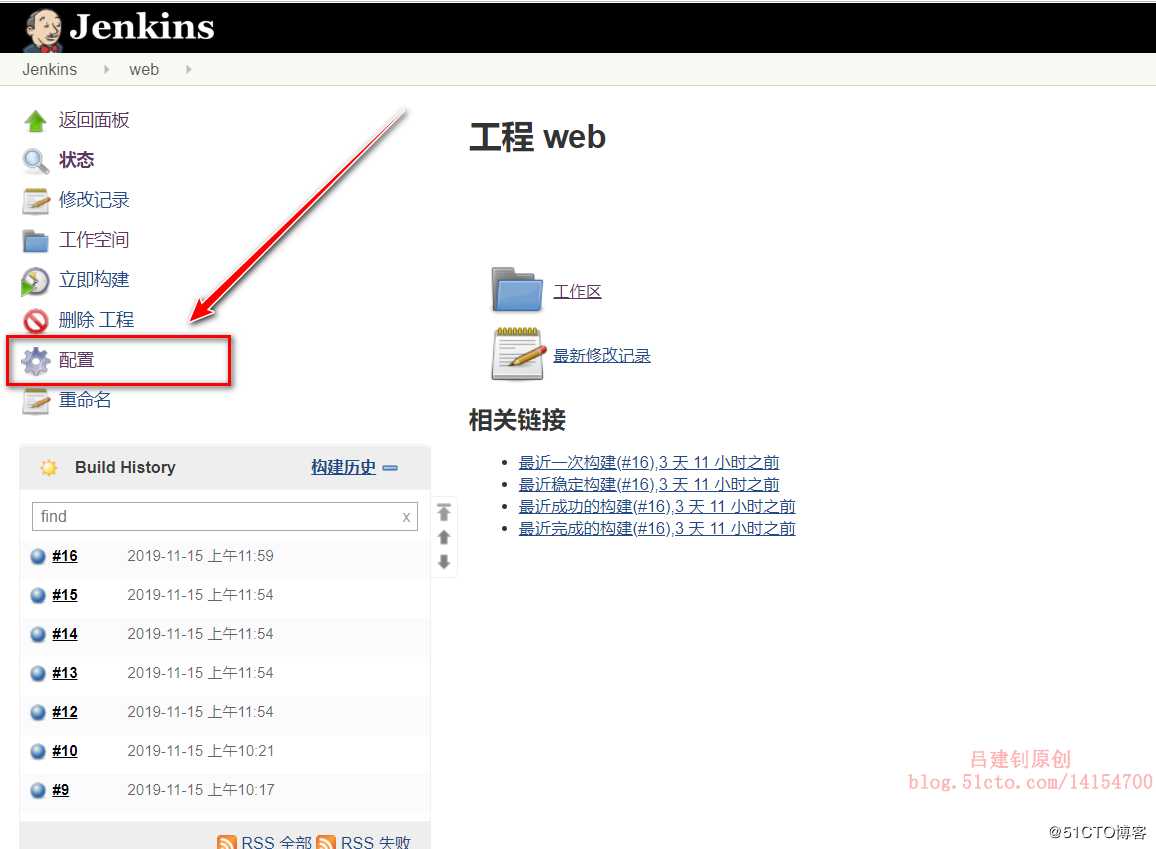Open build #9 link

[60, 791]
